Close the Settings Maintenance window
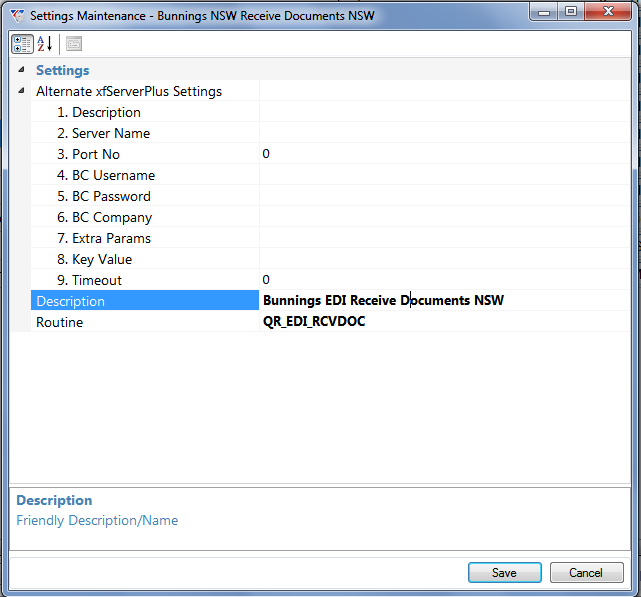641x597 pixels. (x=608, y=11)
